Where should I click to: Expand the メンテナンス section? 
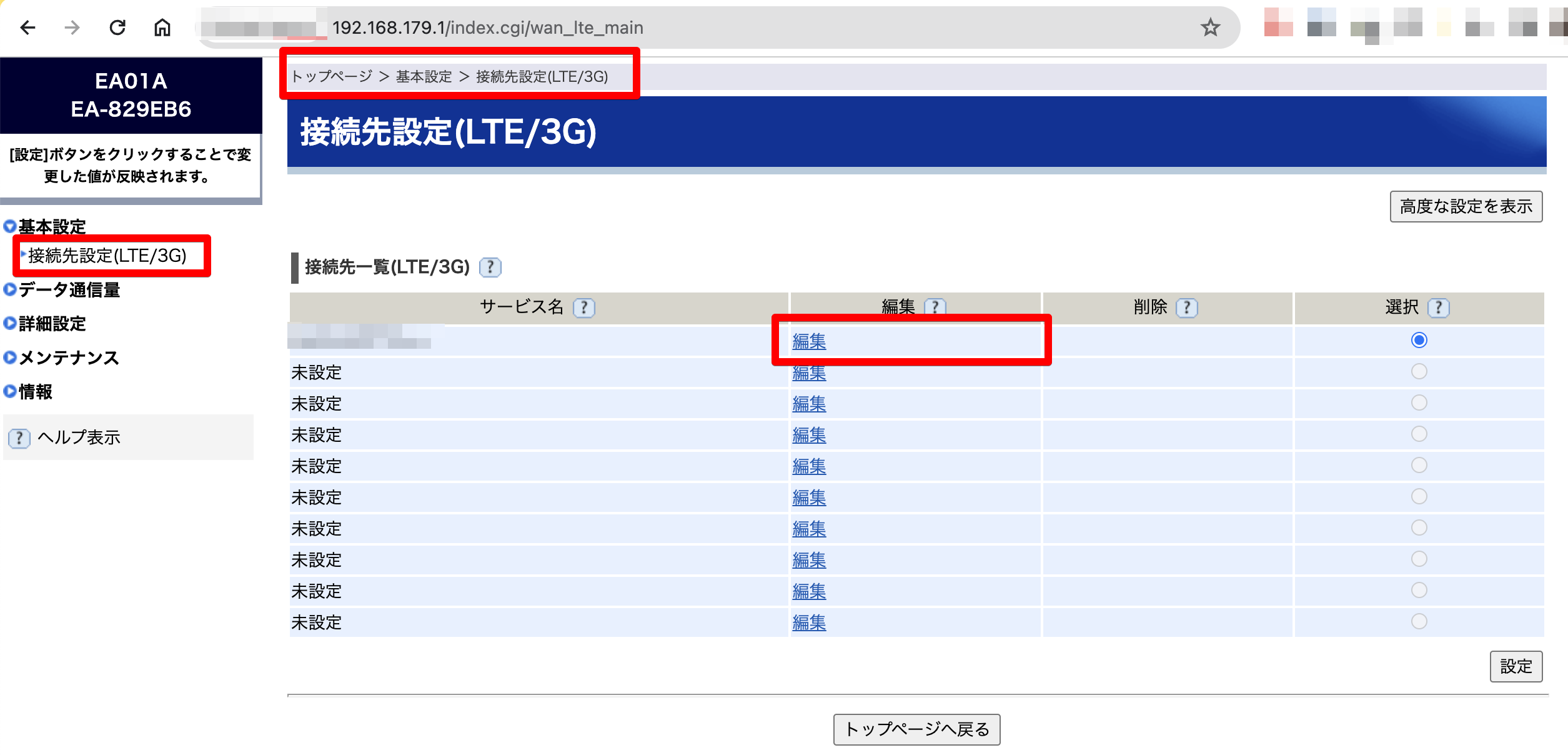pos(67,358)
